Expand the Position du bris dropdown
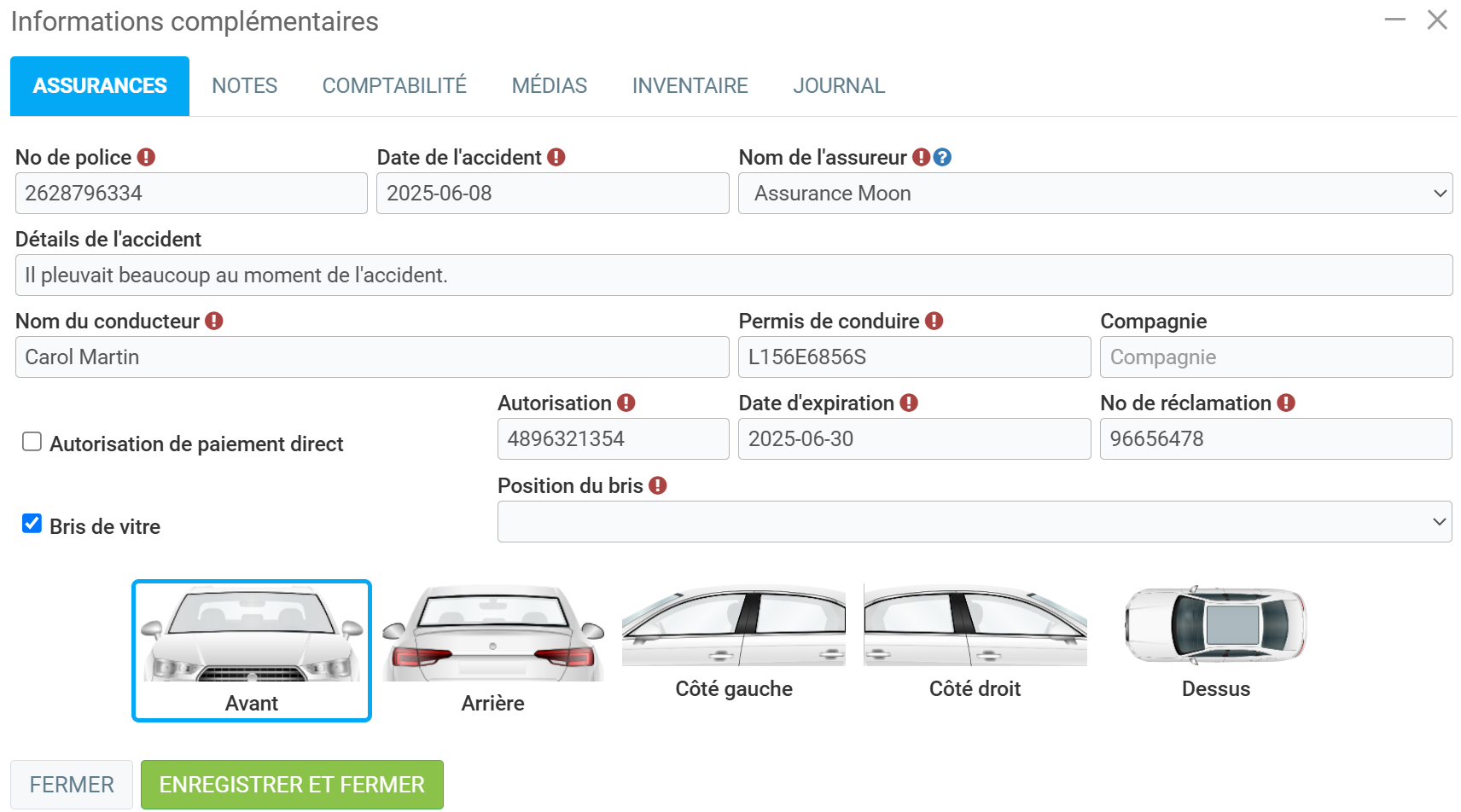 [974, 521]
